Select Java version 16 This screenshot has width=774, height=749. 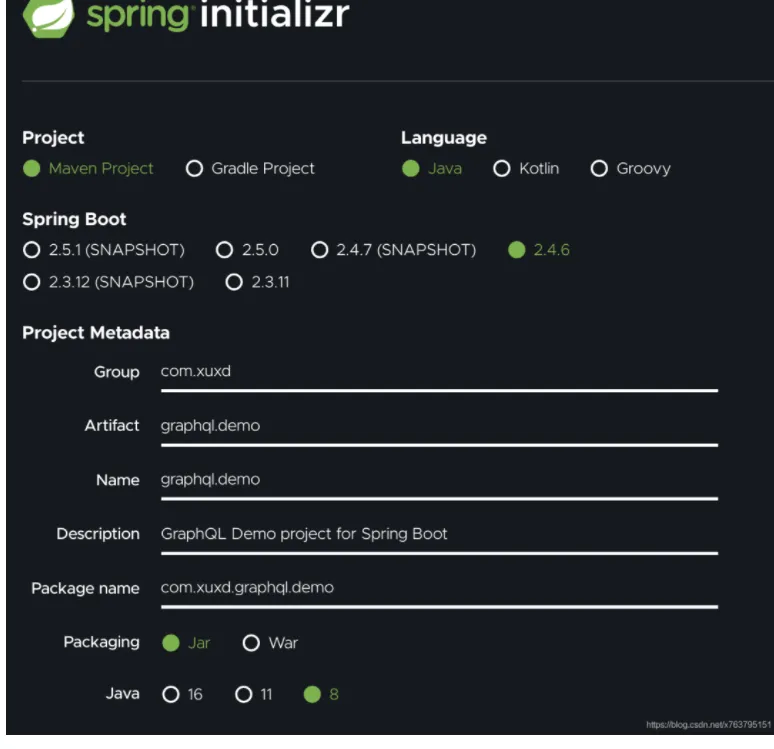point(171,694)
